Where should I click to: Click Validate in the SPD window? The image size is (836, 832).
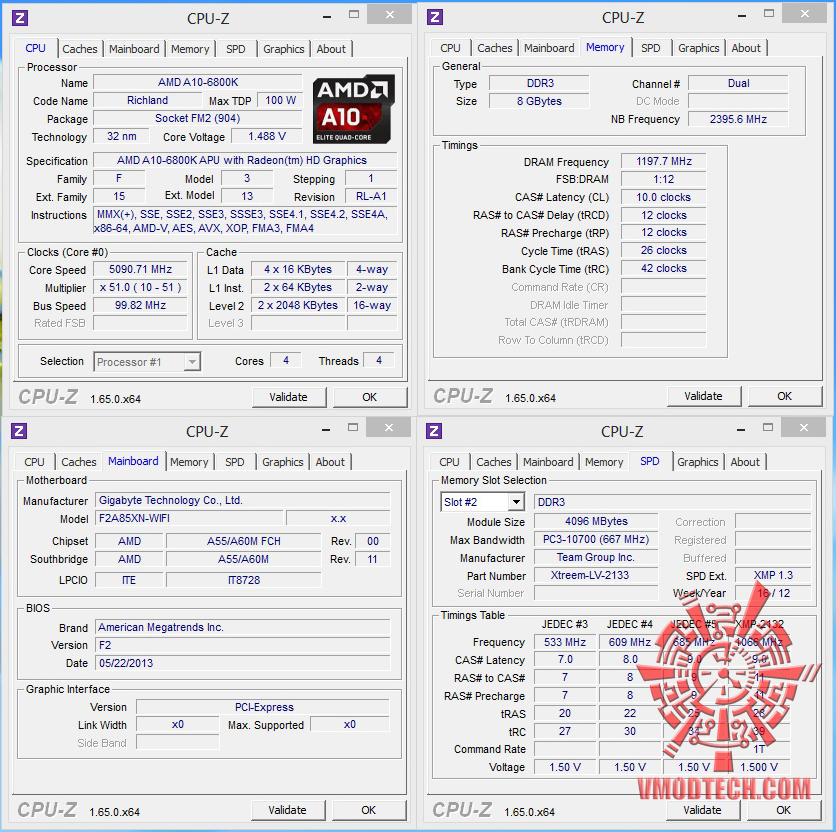(x=702, y=810)
